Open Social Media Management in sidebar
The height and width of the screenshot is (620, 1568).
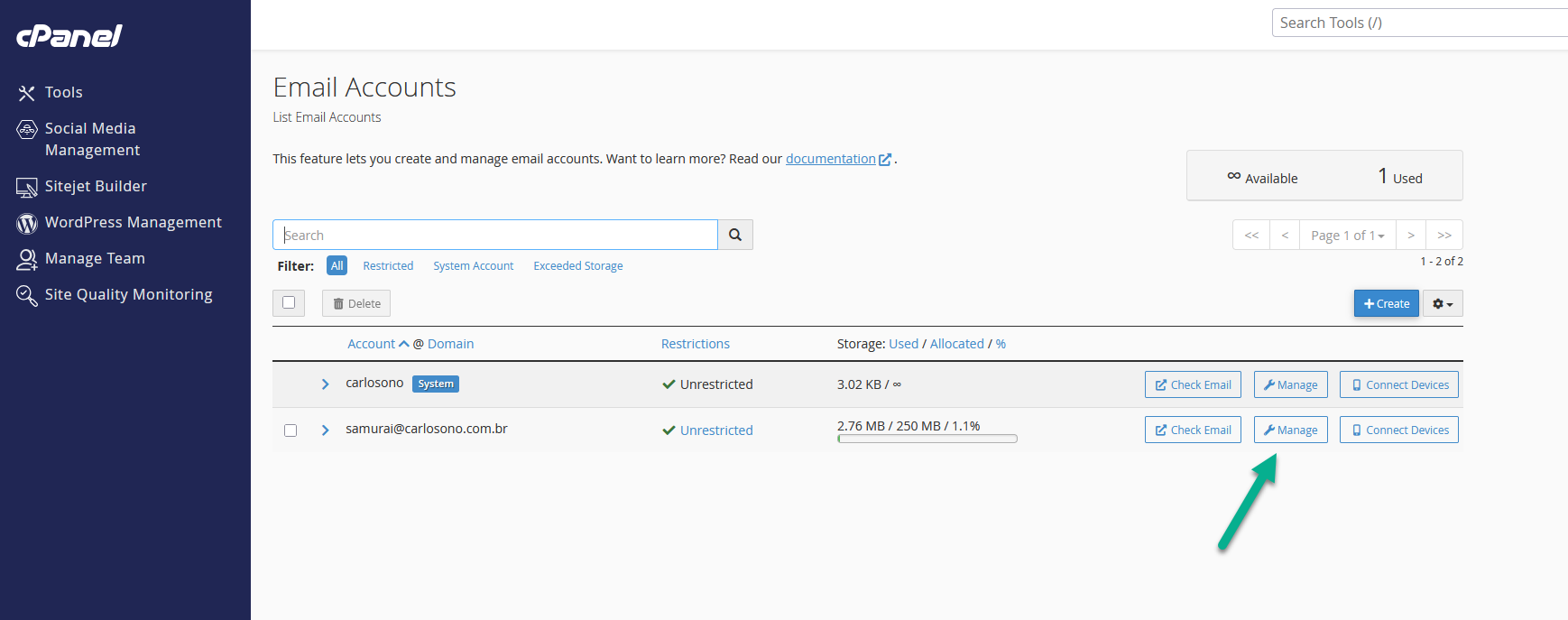(92, 139)
